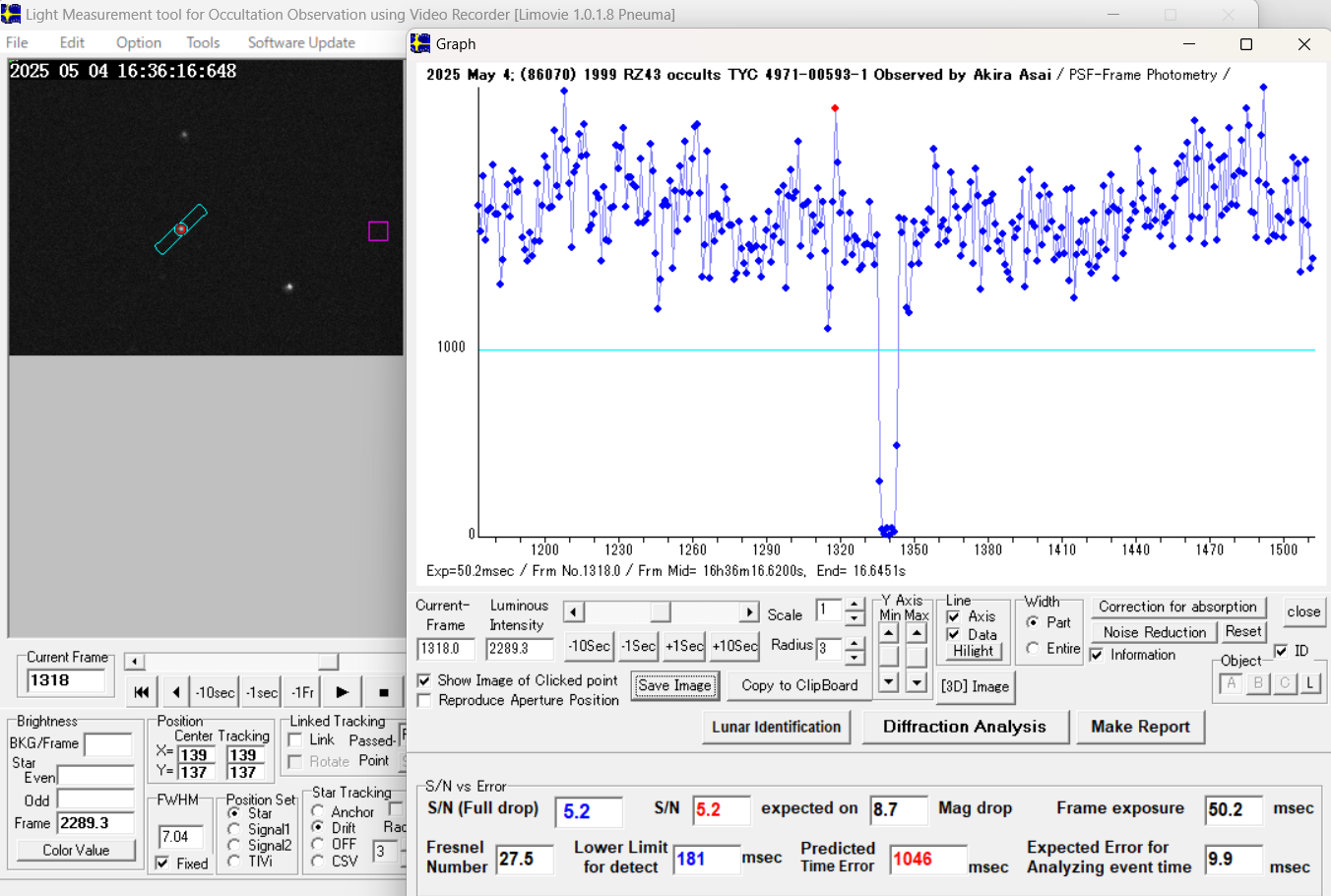Enable Reproduce Aperture Position checkbox
The height and width of the screenshot is (896, 1331).
tap(424, 700)
